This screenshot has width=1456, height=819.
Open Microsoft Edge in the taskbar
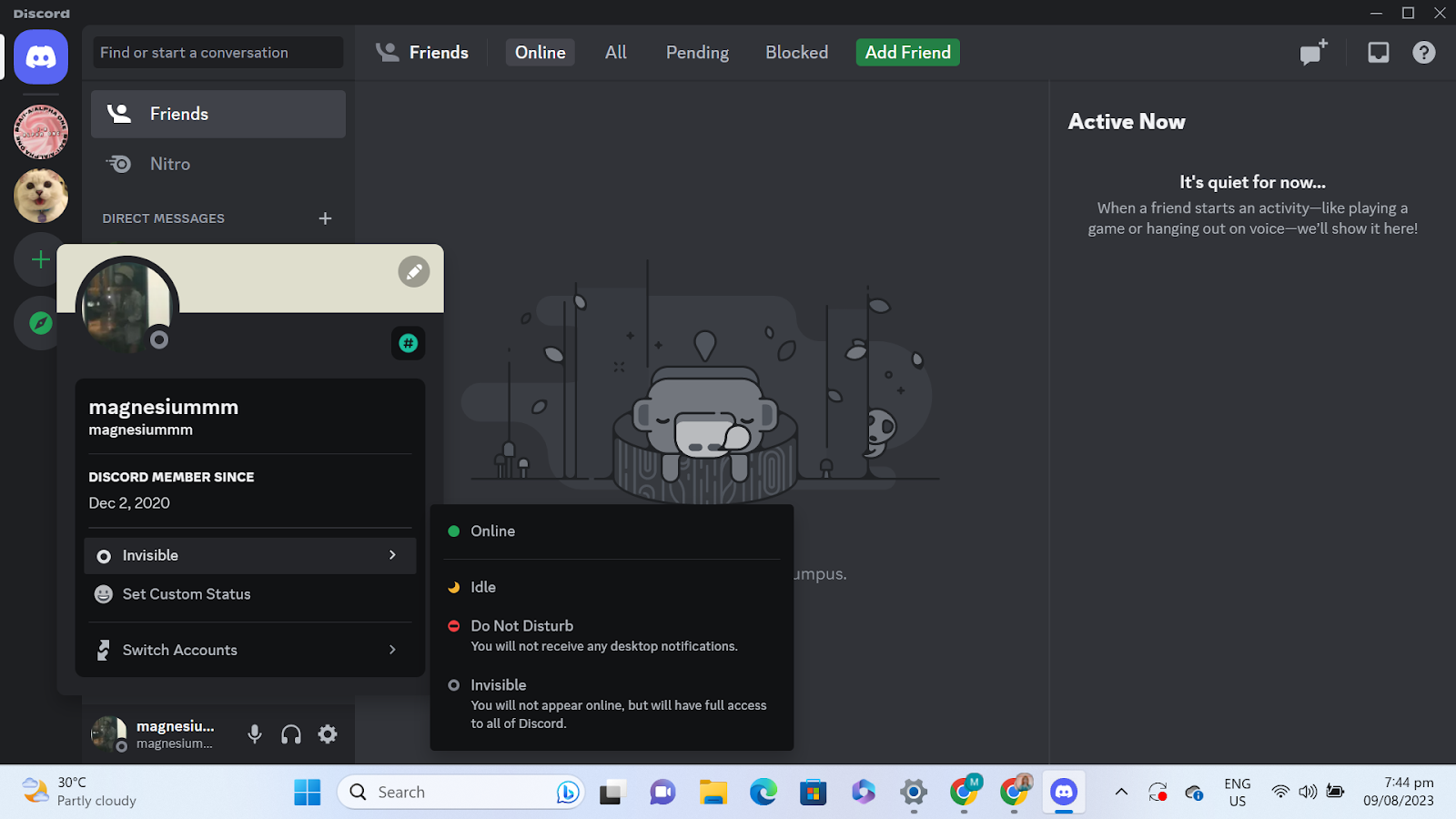pyautogui.click(x=763, y=793)
